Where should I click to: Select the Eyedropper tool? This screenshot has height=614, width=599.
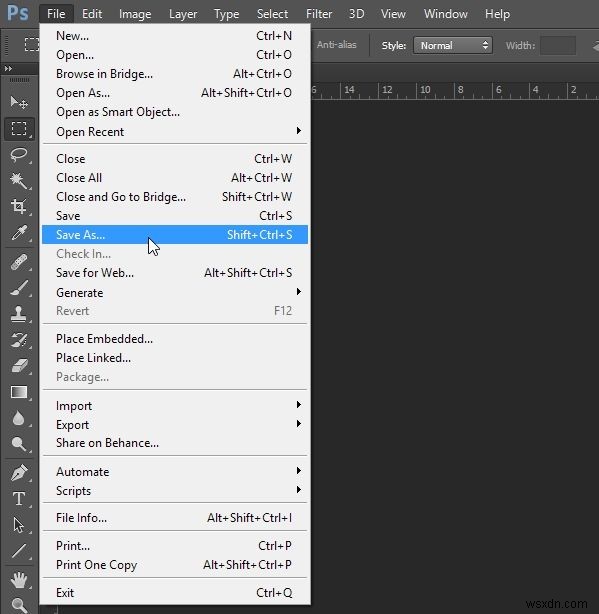pyautogui.click(x=19, y=233)
